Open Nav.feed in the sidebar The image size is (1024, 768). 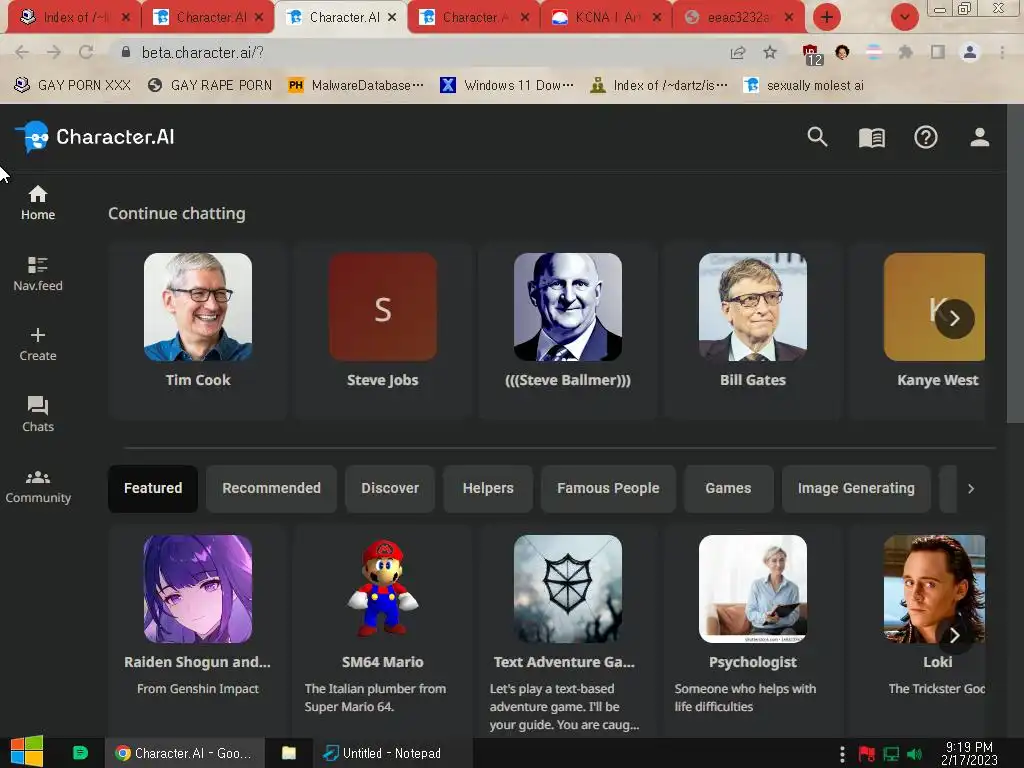click(38, 274)
